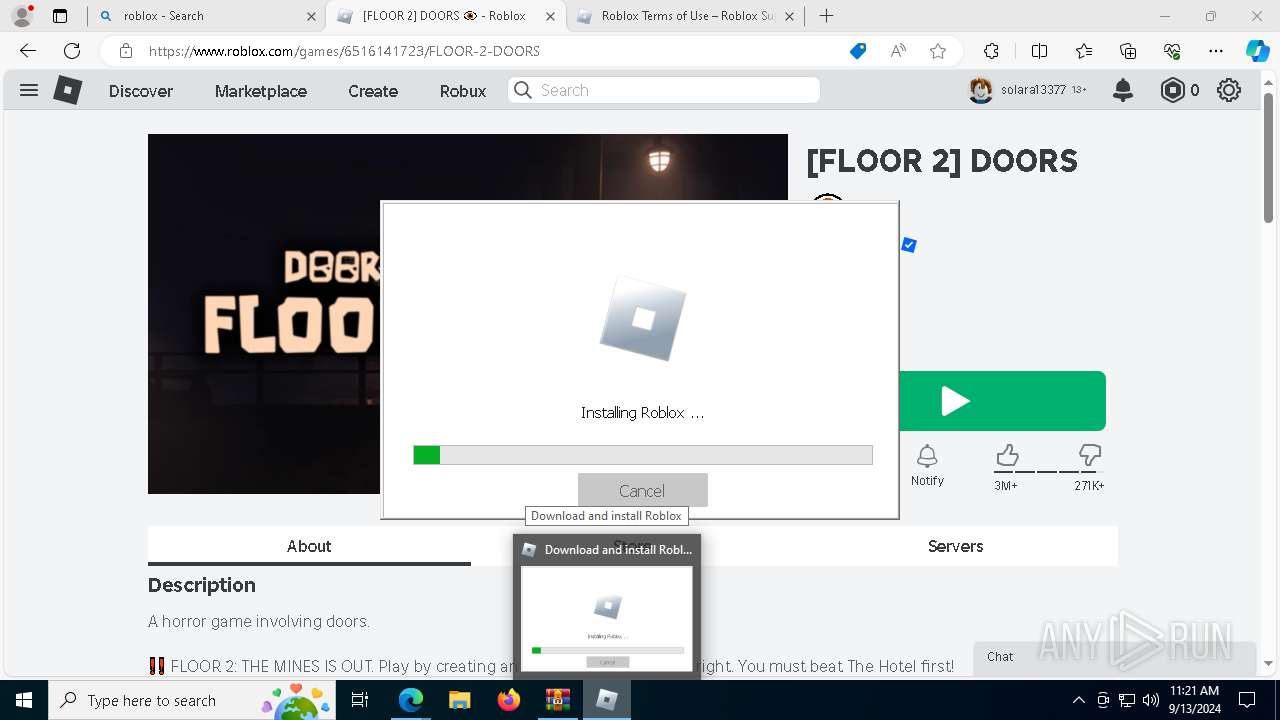Viewport: 1280px width, 720px height.
Task: Open the Roblox hamburger navigation menu
Action: pos(29,90)
